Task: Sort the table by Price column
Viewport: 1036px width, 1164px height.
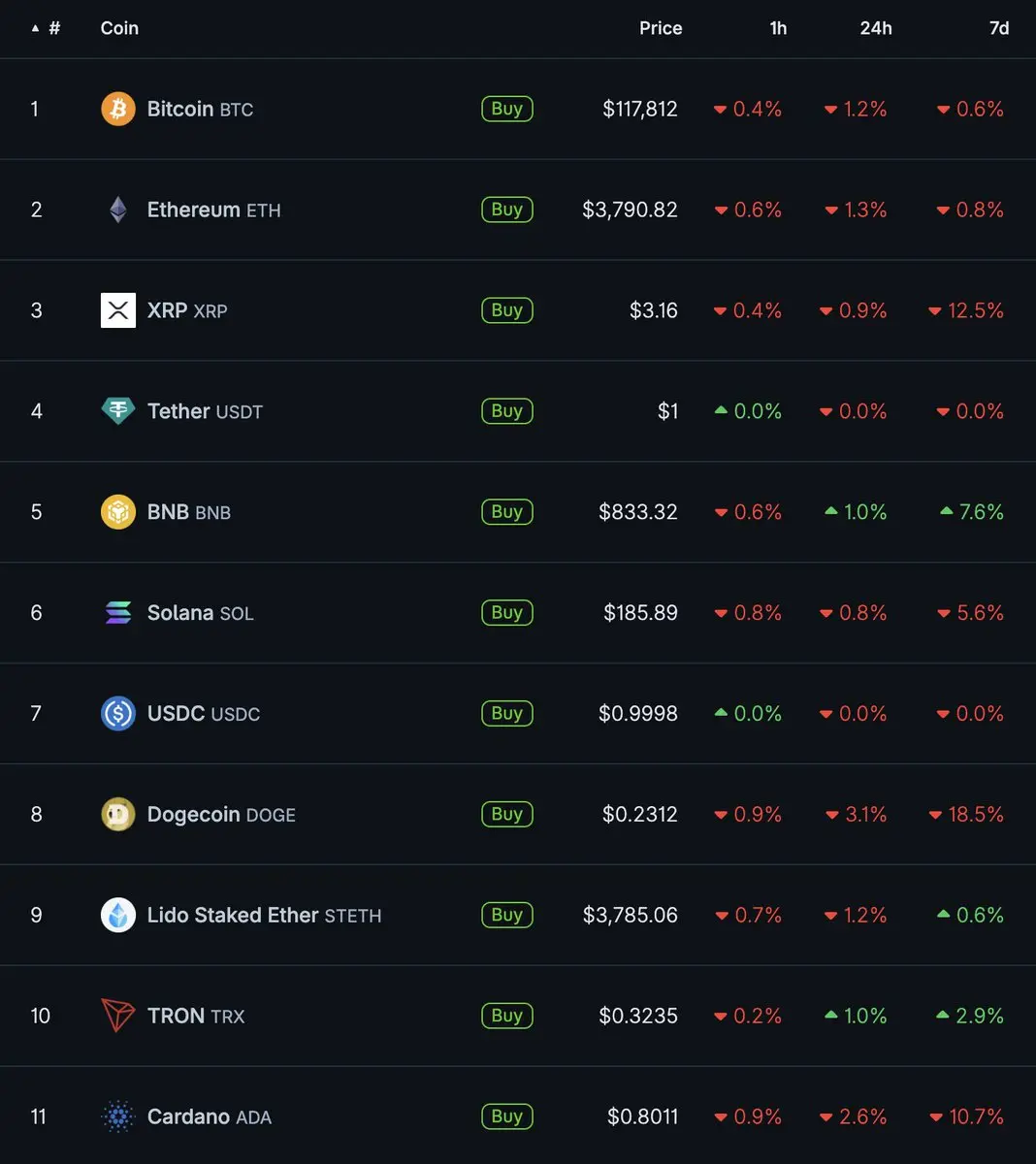Action: 661,28
